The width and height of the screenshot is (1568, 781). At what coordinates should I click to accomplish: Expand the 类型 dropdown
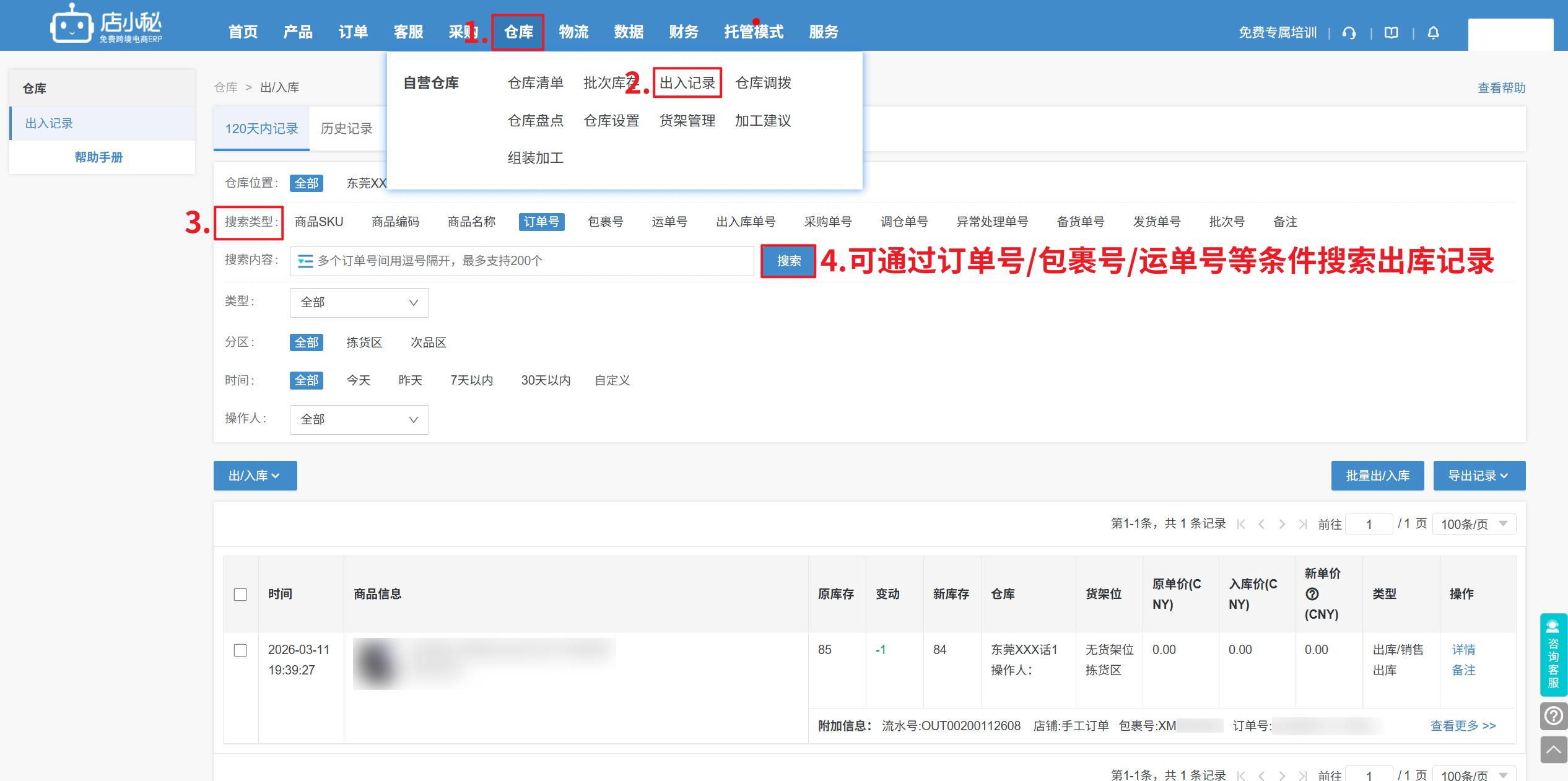(359, 302)
